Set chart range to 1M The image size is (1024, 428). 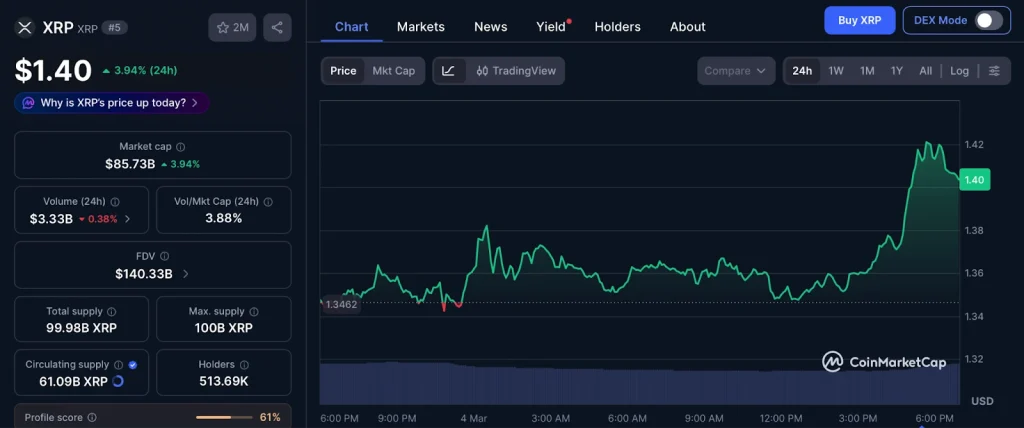coord(867,71)
